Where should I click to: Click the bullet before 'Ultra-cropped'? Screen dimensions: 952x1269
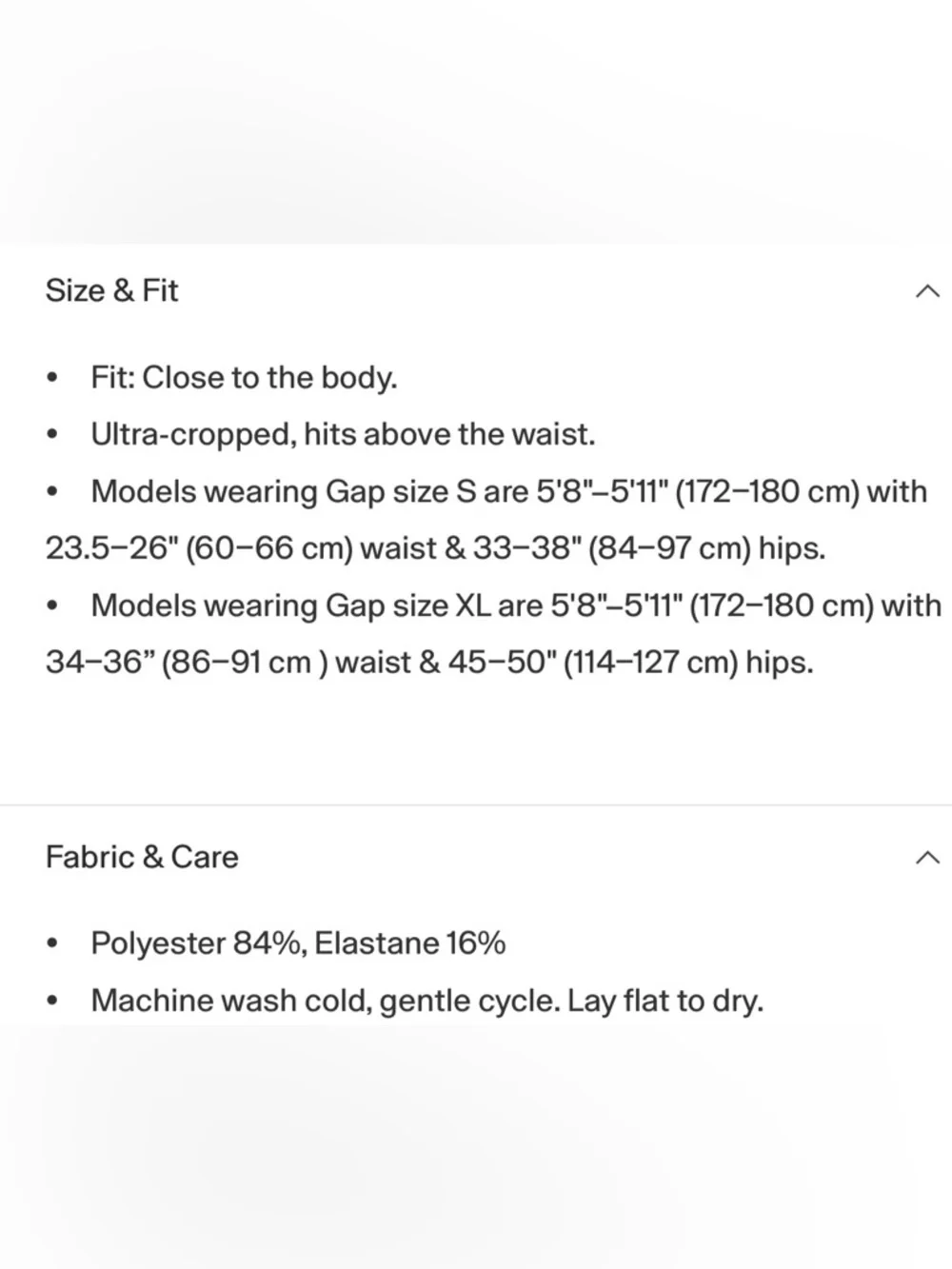pos(52,436)
